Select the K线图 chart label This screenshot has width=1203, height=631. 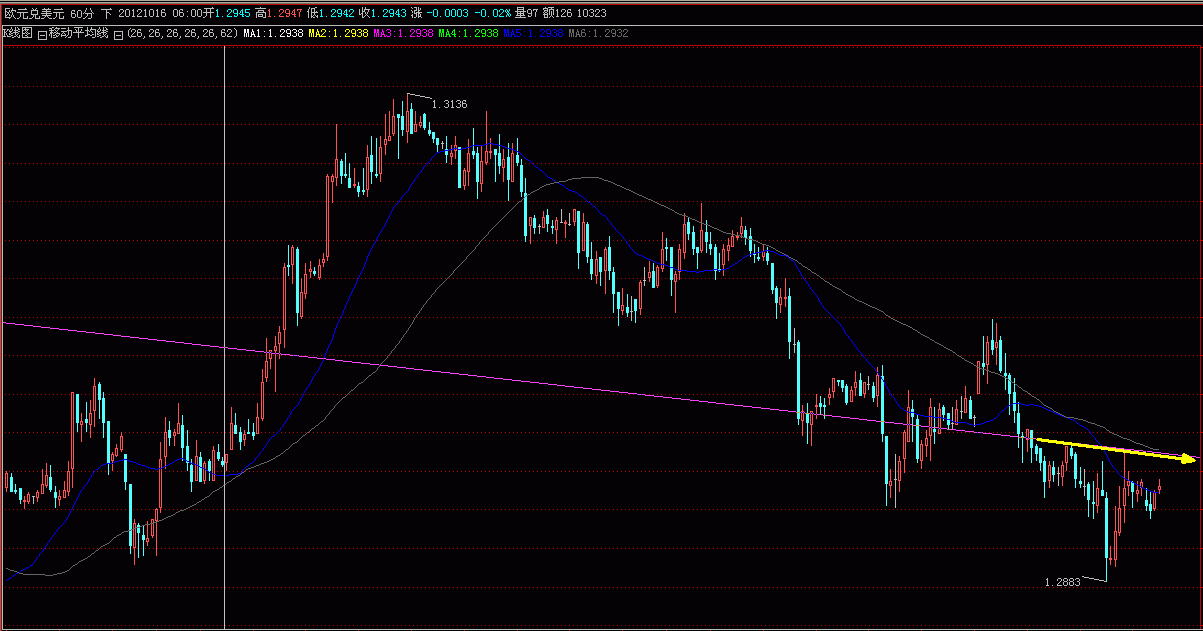tap(18, 33)
